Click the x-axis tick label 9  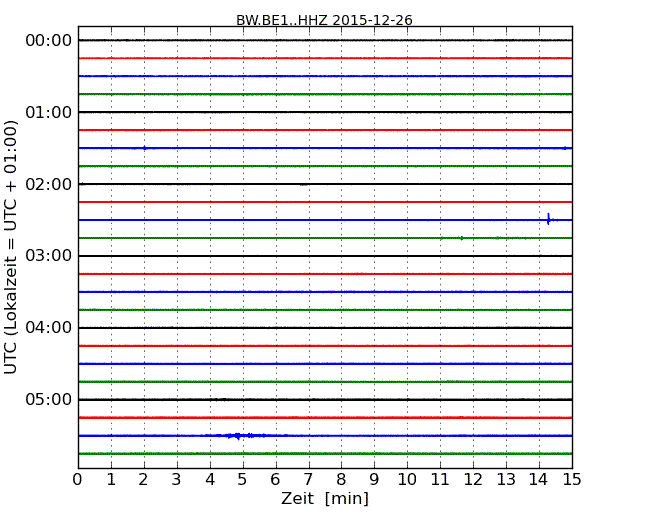click(x=374, y=480)
